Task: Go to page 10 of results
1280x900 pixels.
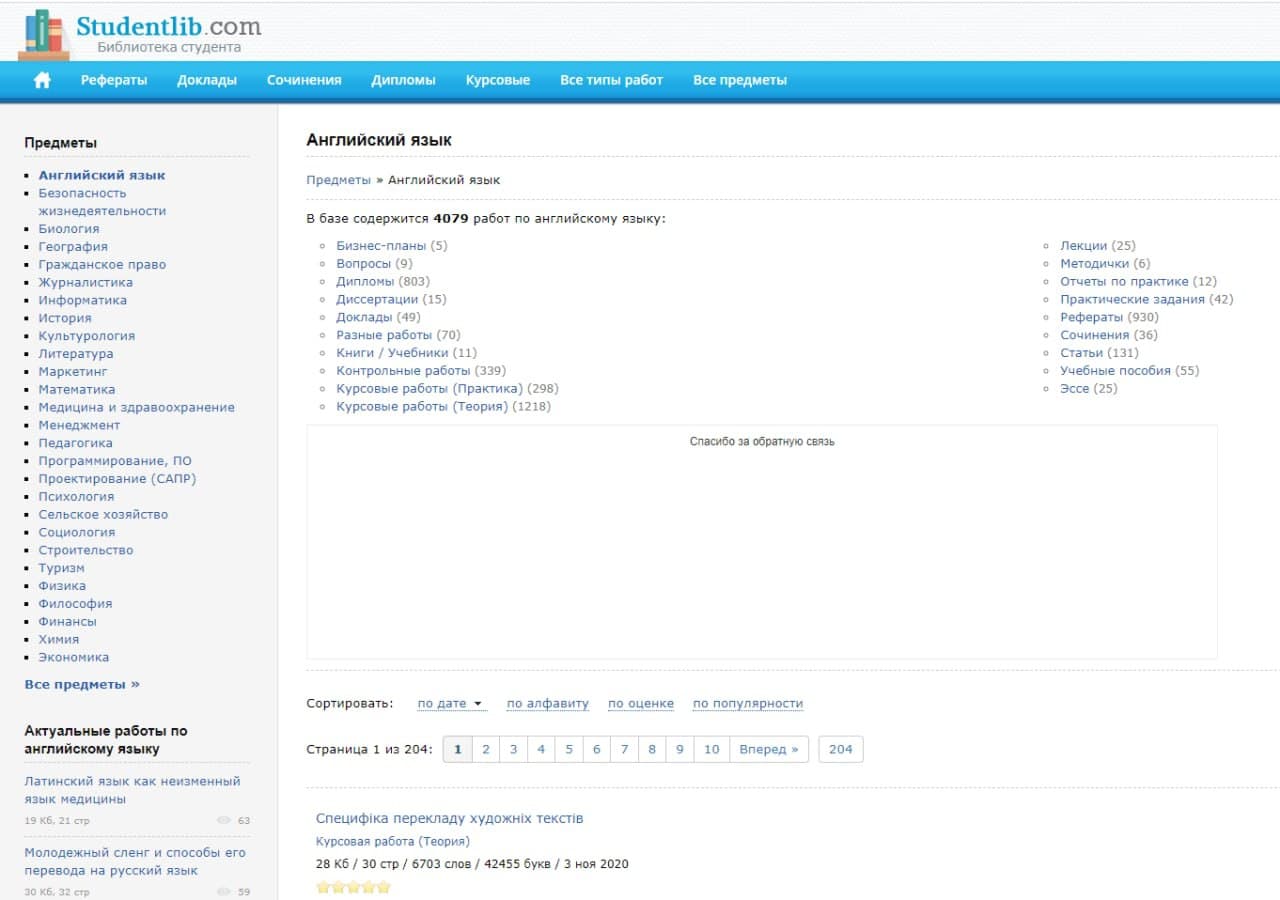Action: [711, 749]
